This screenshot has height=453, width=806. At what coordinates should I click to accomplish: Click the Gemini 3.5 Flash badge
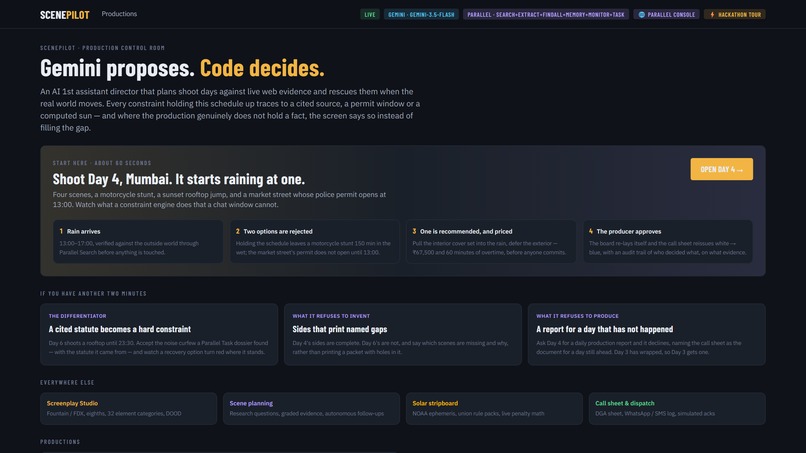(x=421, y=14)
